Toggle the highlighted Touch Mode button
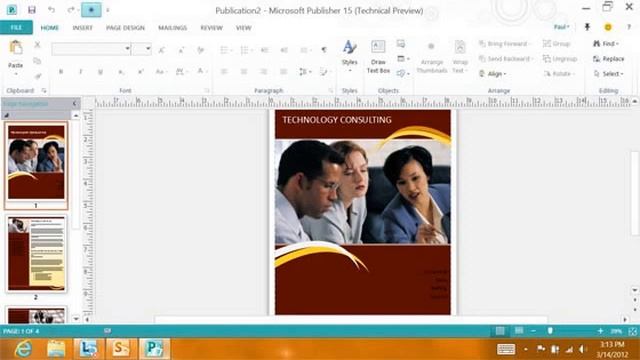Viewport: 640px width, 360px height. coord(91,10)
